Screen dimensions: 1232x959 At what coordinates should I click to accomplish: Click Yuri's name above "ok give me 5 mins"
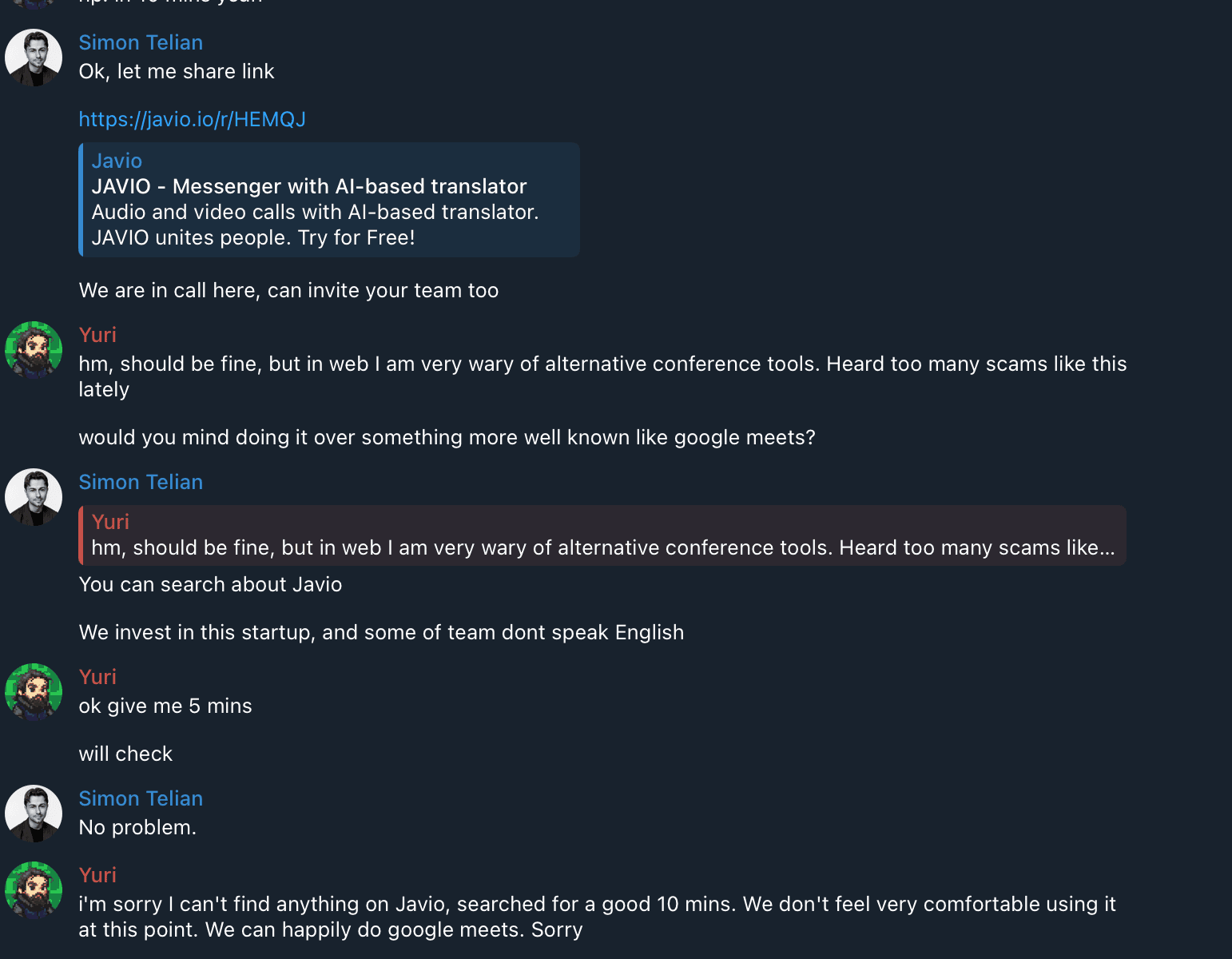click(97, 677)
